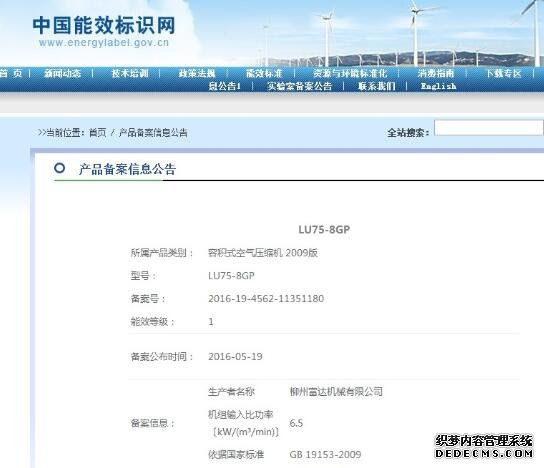This screenshot has width=544, height=468.
Task: Click the 备案号 label
Action: coord(148,299)
